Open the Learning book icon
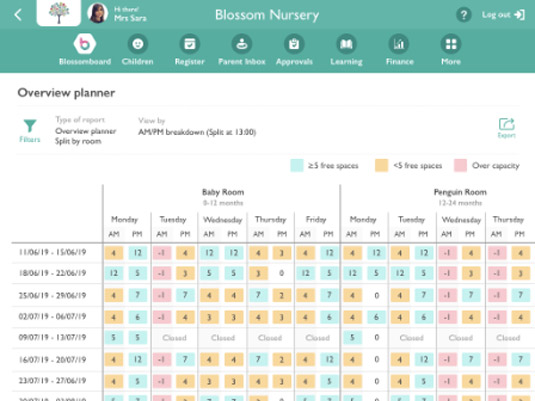 (346, 44)
